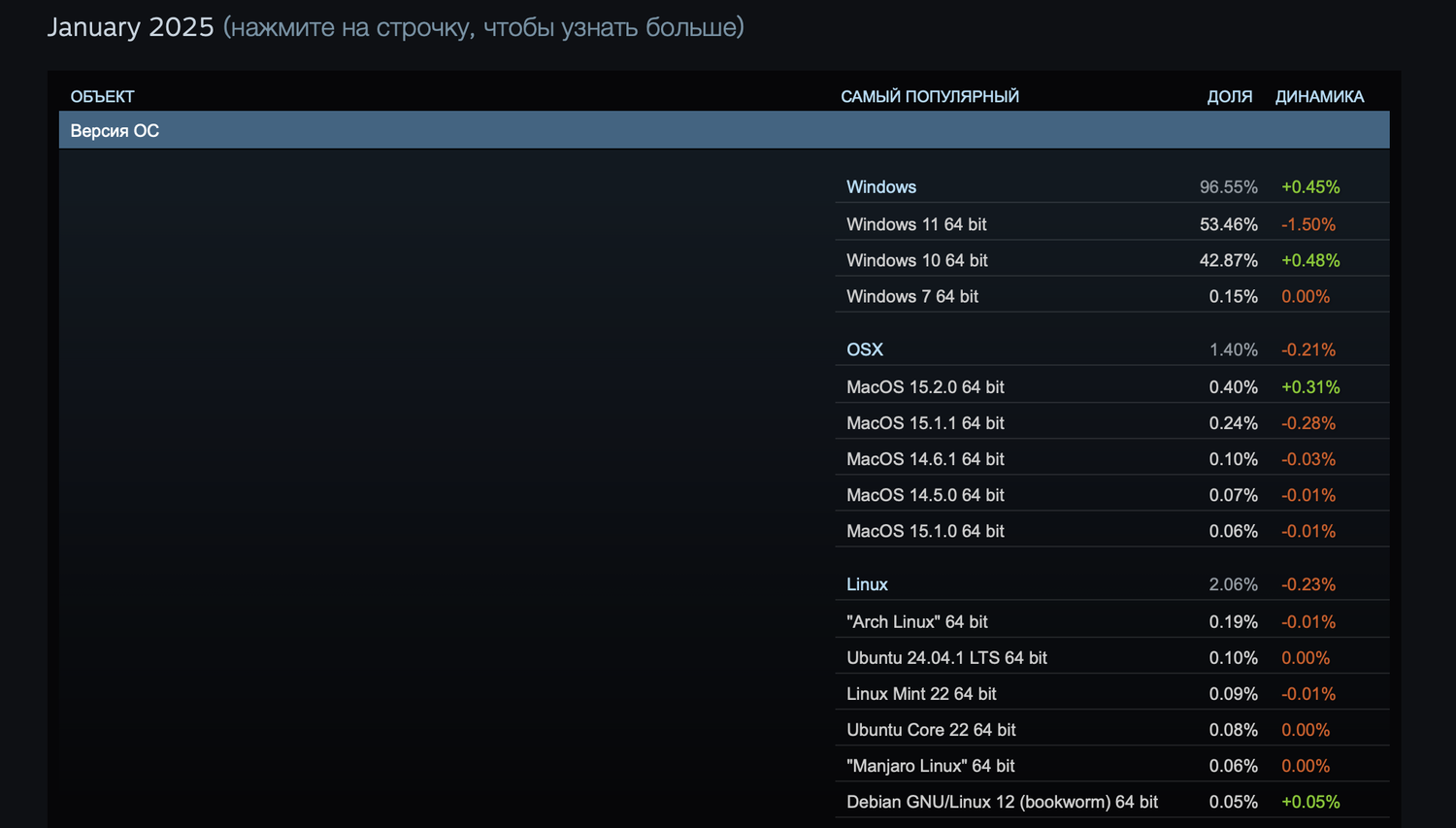
Task: Click the ОБЪЕКТ column header
Action: pyautogui.click(x=102, y=97)
